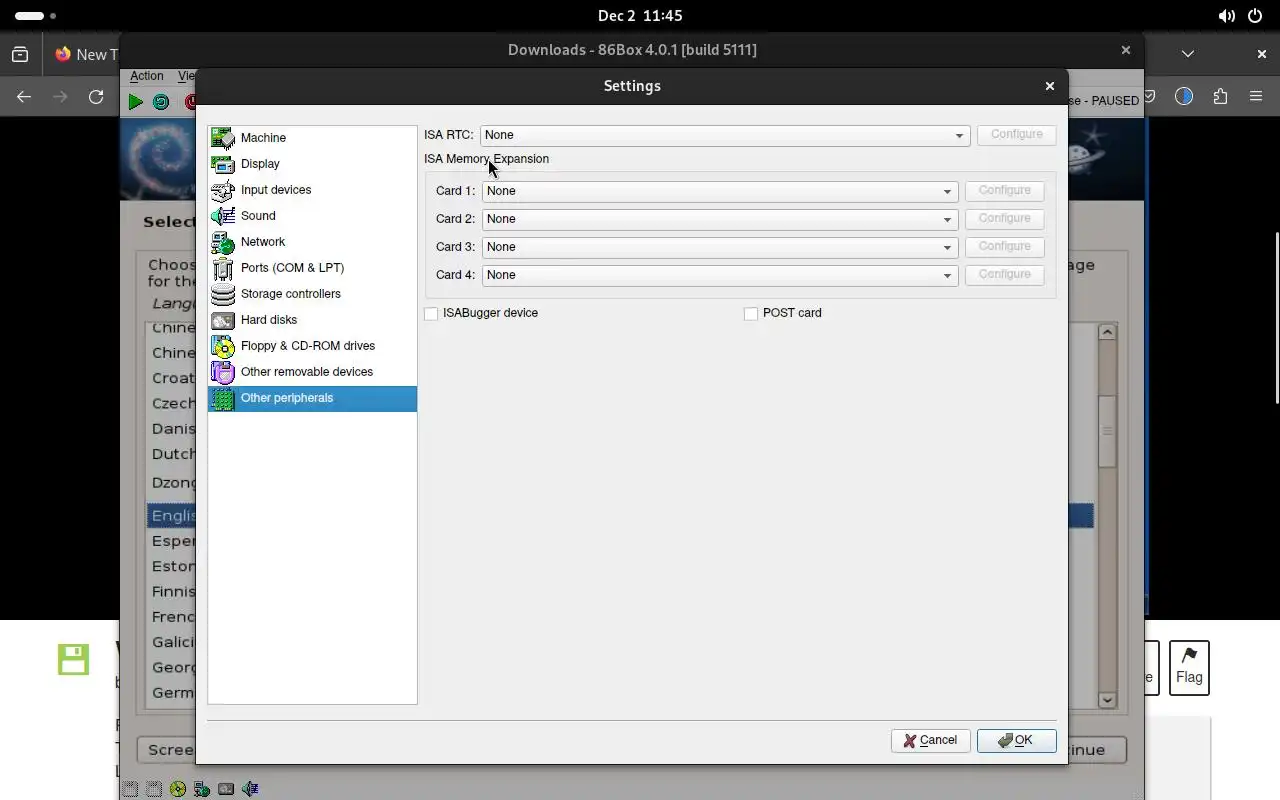Open the Activities overview pill
This screenshot has width=1280, height=800.
coord(36,16)
